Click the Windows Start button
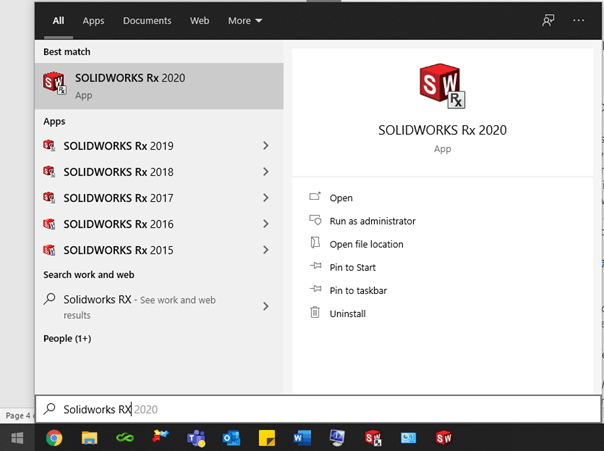This screenshot has height=451, width=604. coord(17,438)
